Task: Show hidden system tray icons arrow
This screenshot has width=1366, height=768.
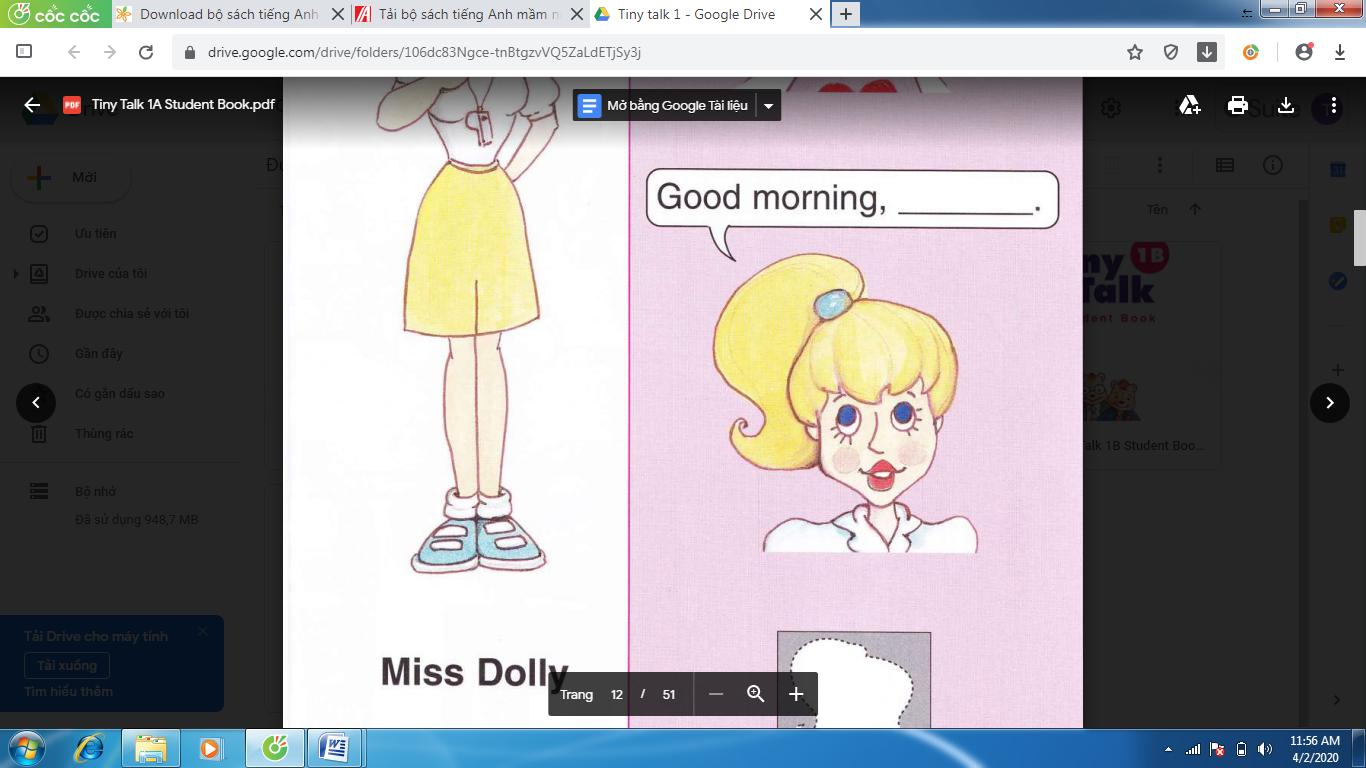Action: 1169,748
